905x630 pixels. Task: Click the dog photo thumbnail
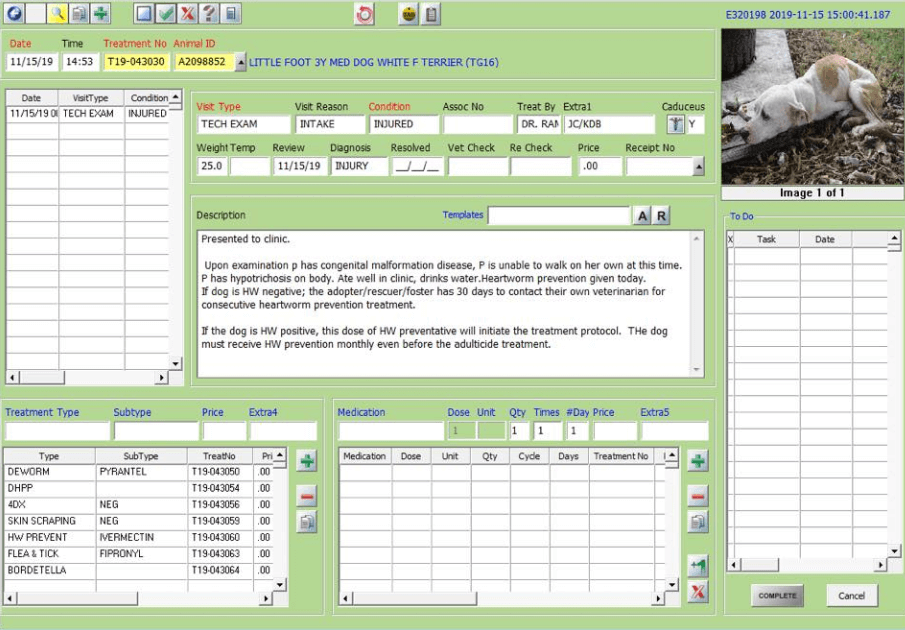811,106
